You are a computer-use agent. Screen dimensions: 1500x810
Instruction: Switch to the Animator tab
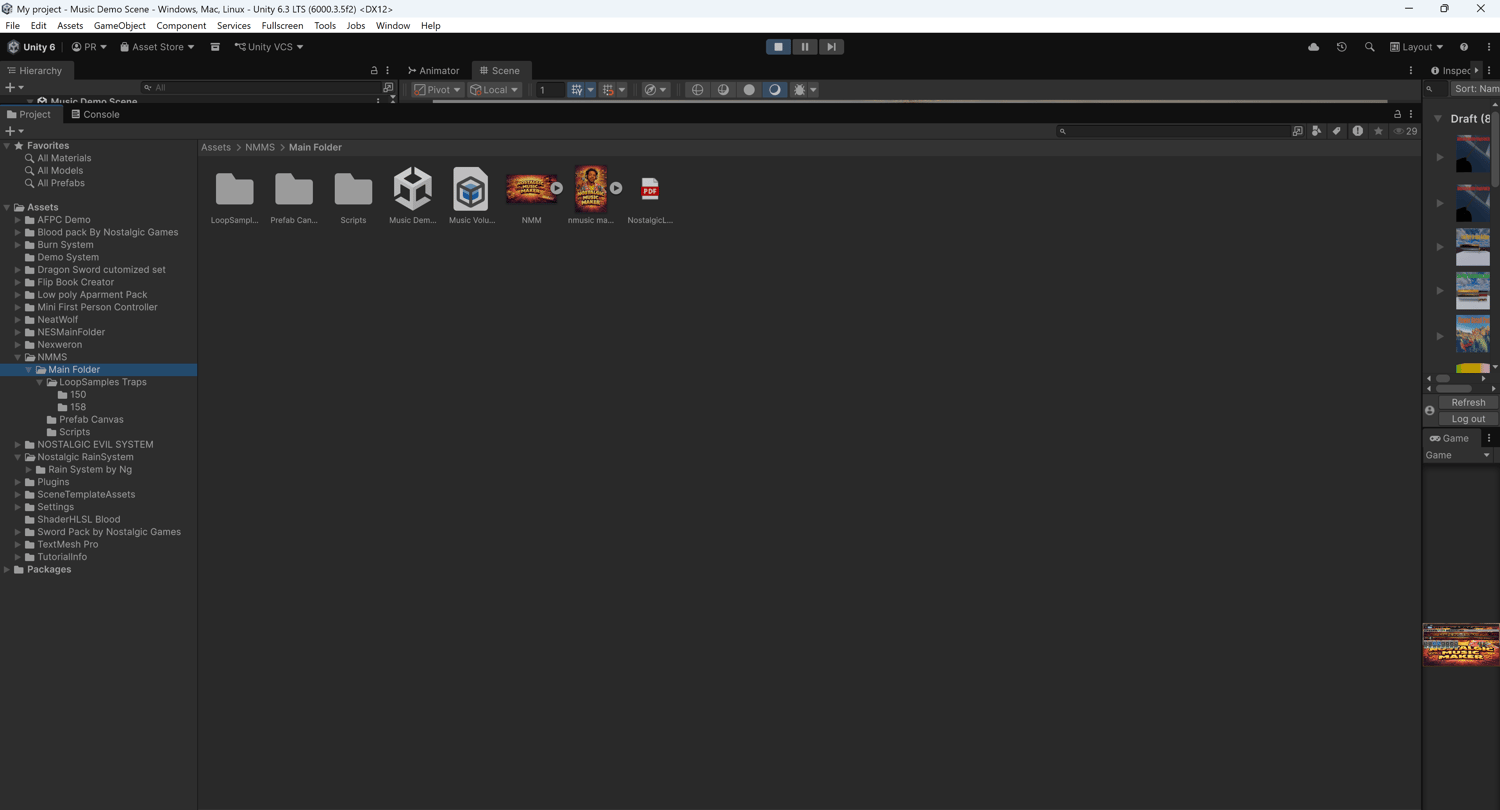coord(433,71)
